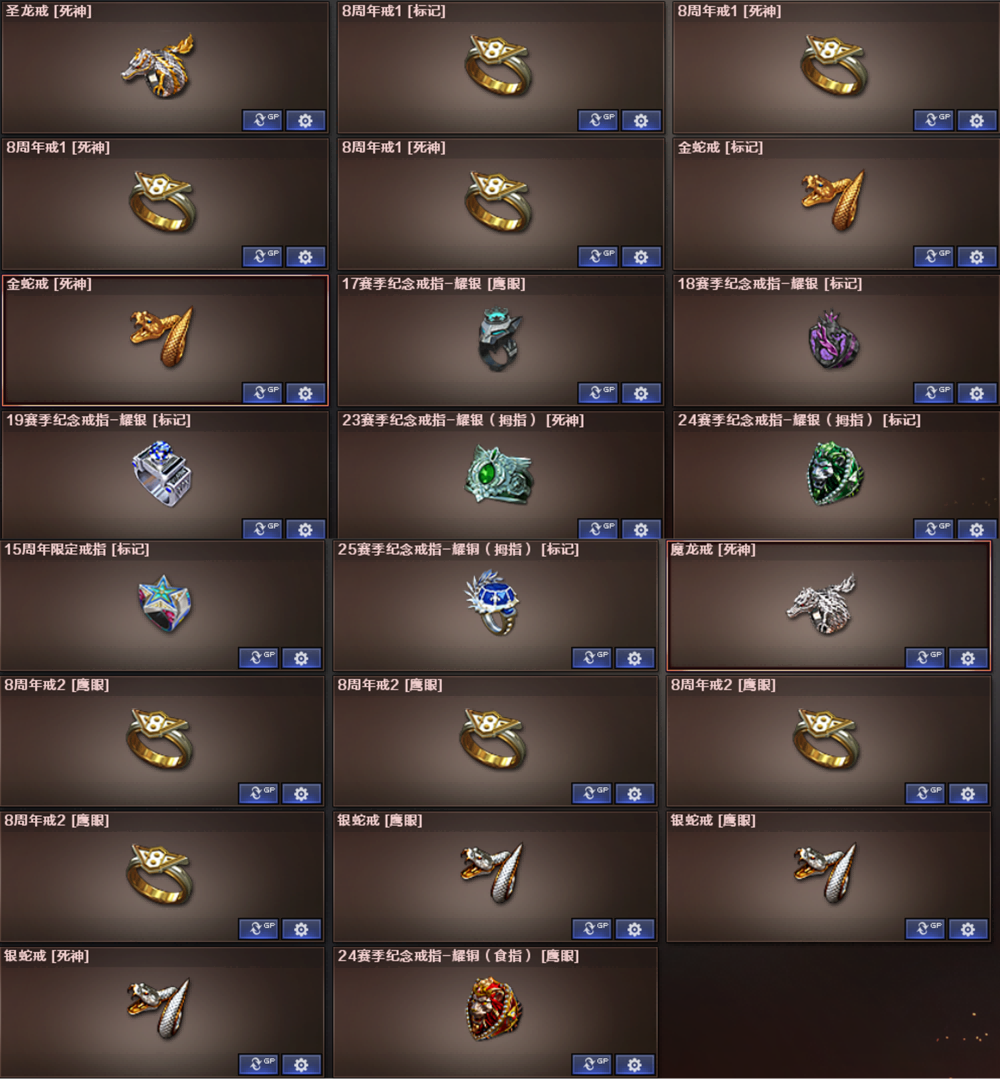Screen dimensions: 1000x1079
Task: Select 25赛季纪念戒指 blue gem ring image
Action: pos(493,603)
